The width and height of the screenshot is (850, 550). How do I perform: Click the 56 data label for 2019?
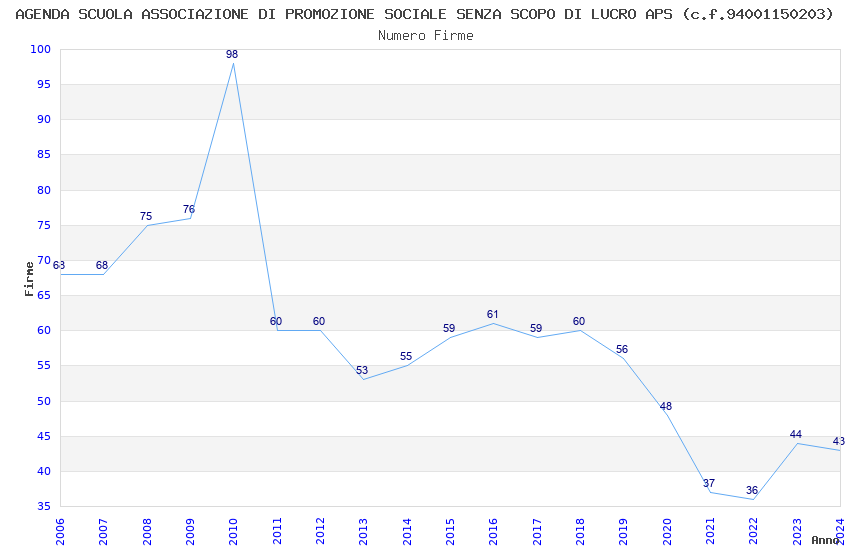click(x=622, y=350)
